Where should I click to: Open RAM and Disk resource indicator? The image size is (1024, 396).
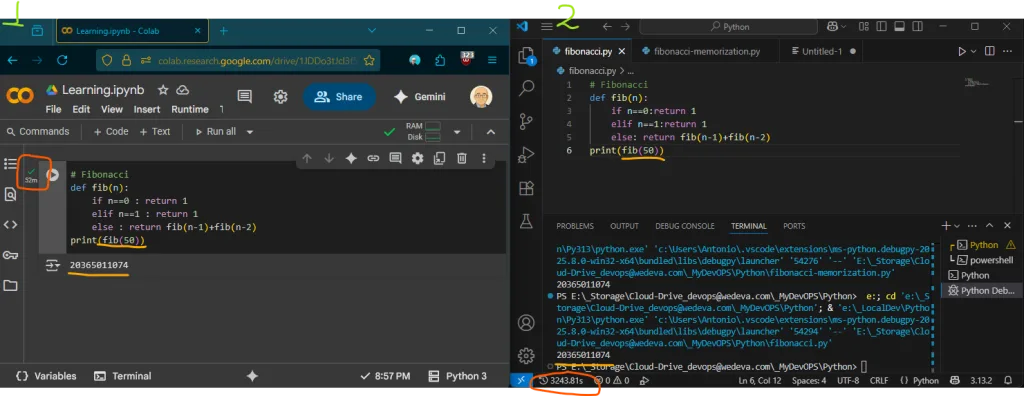(423, 131)
